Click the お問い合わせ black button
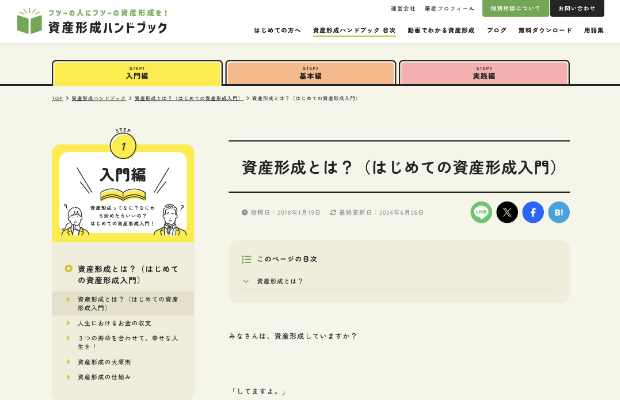This screenshot has width=620, height=400. click(577, 8)
